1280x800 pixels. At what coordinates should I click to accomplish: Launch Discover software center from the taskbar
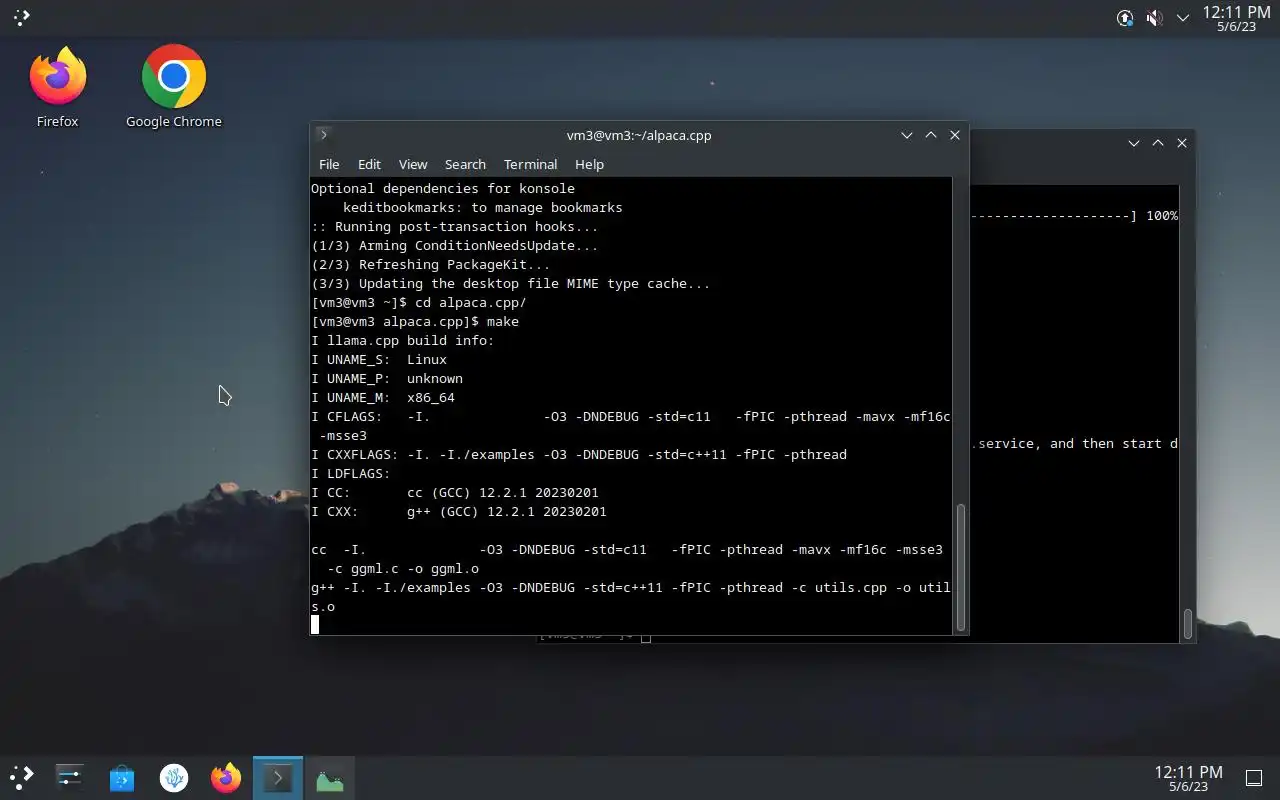click(x=122, y=777)
